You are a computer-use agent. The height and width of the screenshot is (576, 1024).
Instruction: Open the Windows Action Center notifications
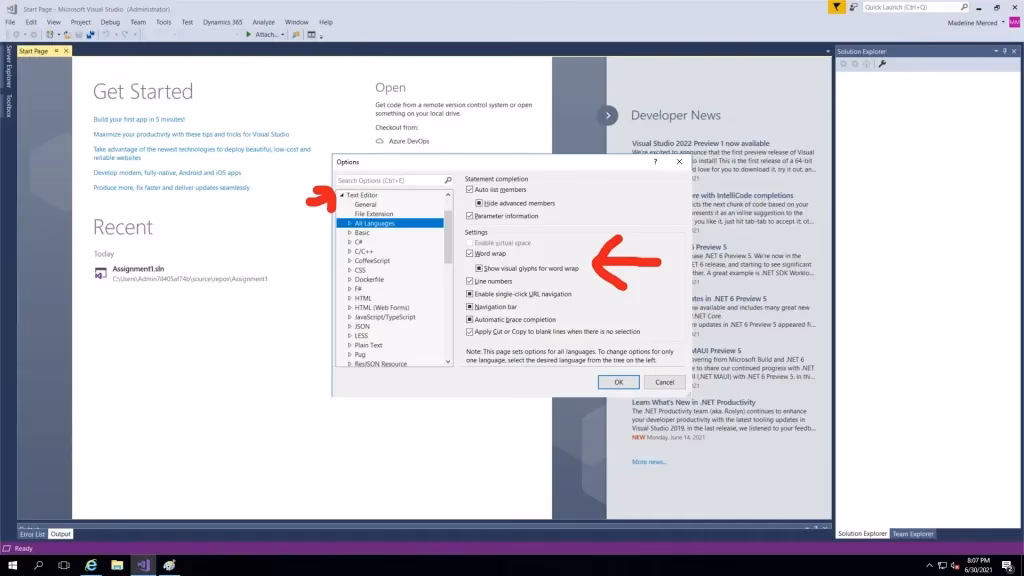point(1008,566)
